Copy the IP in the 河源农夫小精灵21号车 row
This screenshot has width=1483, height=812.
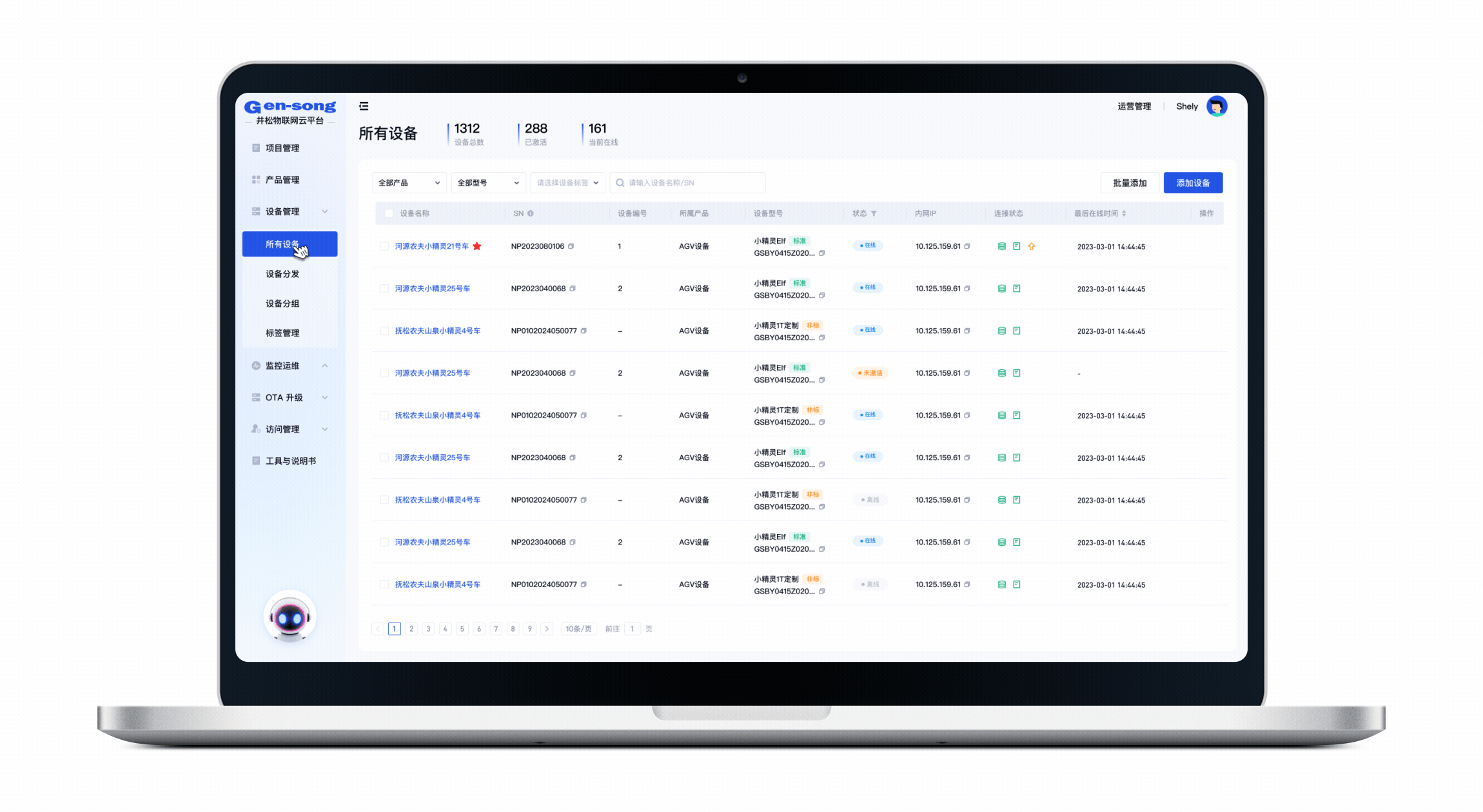[x=967, y=246]
